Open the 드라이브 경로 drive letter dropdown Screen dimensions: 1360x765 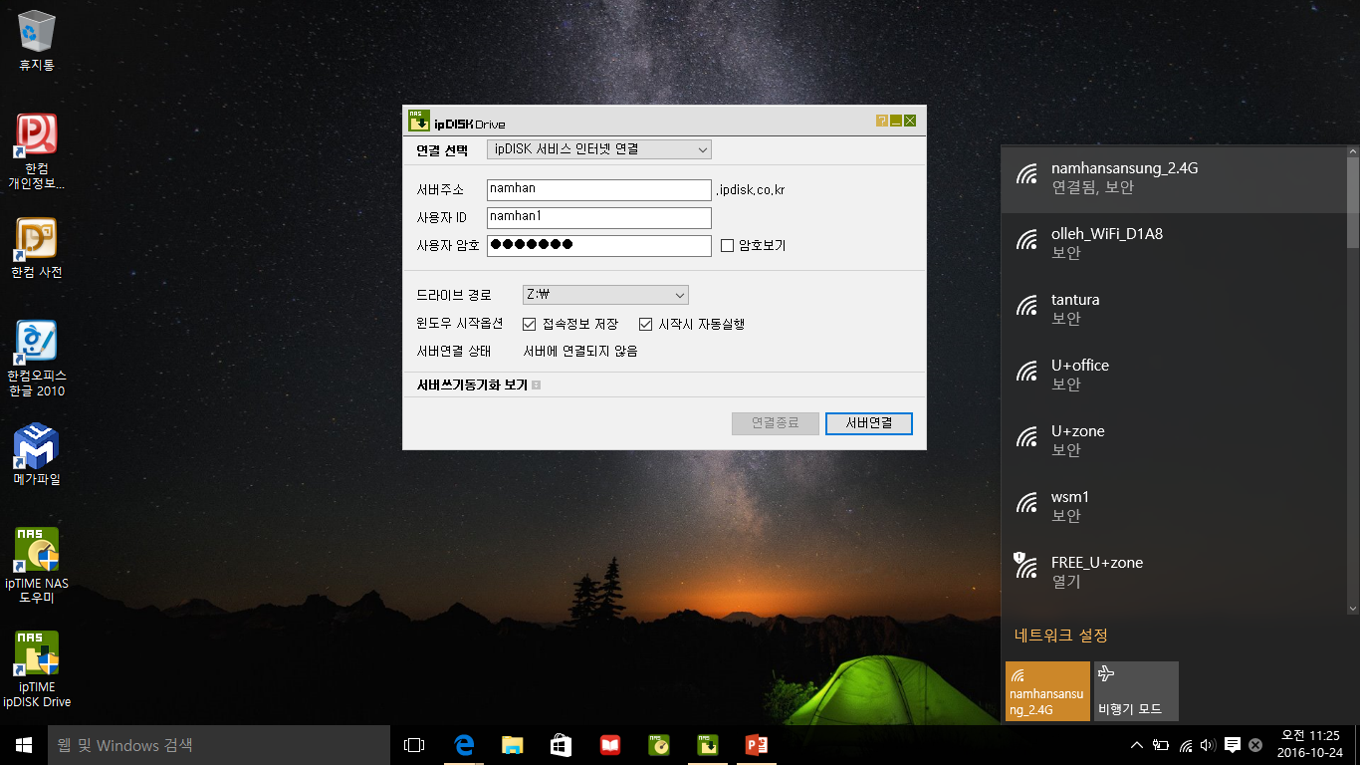[x=606, y=295]
